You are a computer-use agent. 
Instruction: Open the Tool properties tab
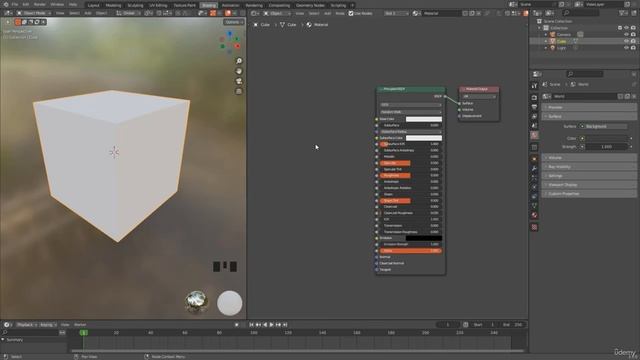pos(534,86)
